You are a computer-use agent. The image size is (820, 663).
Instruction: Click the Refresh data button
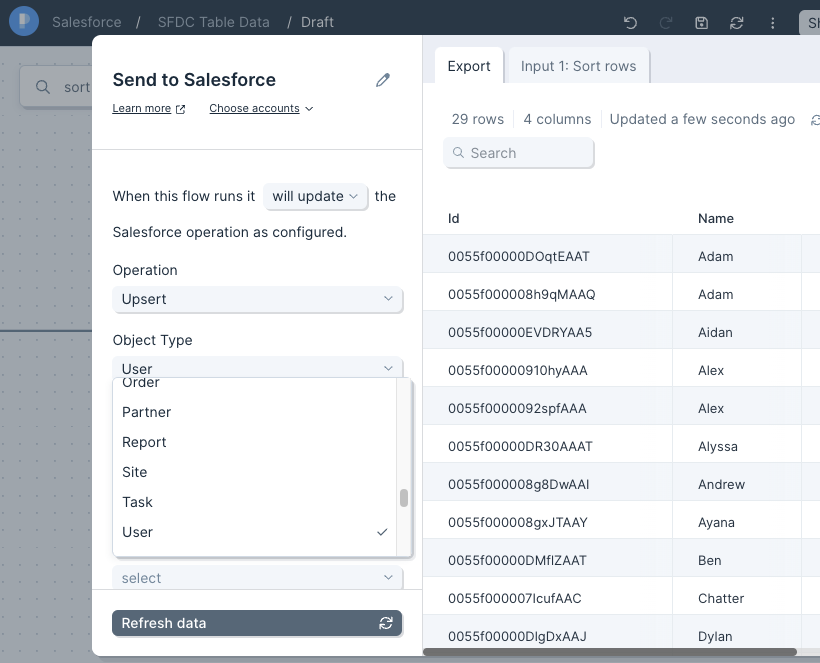click(x=257, y=623)
